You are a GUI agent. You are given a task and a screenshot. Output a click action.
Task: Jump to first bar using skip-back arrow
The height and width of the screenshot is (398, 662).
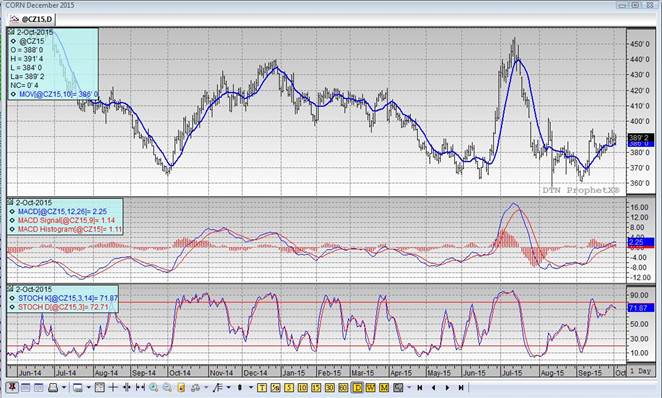coord(420,387)
